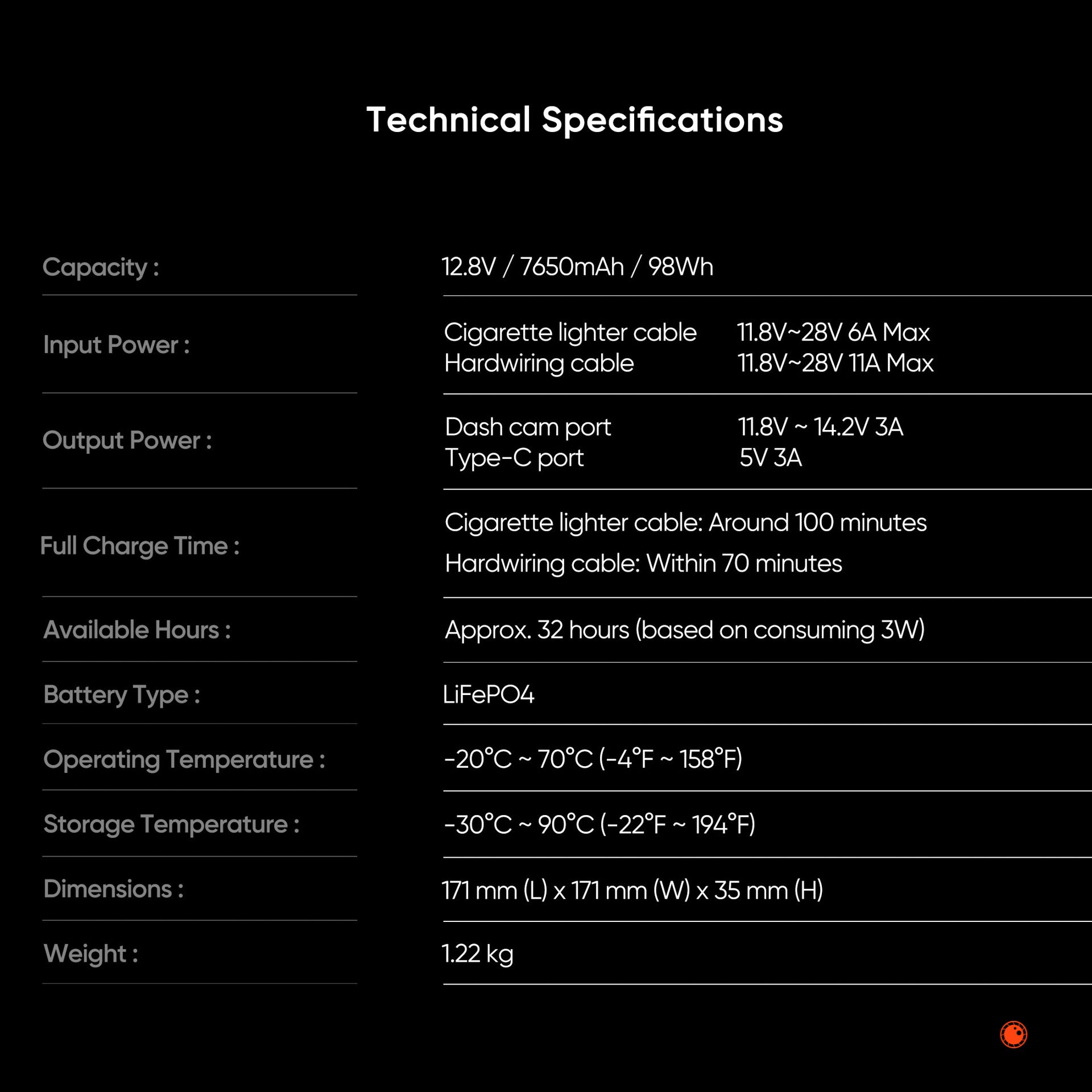
Task: Select the Operating Temperature label
Action: coord(184,760)
